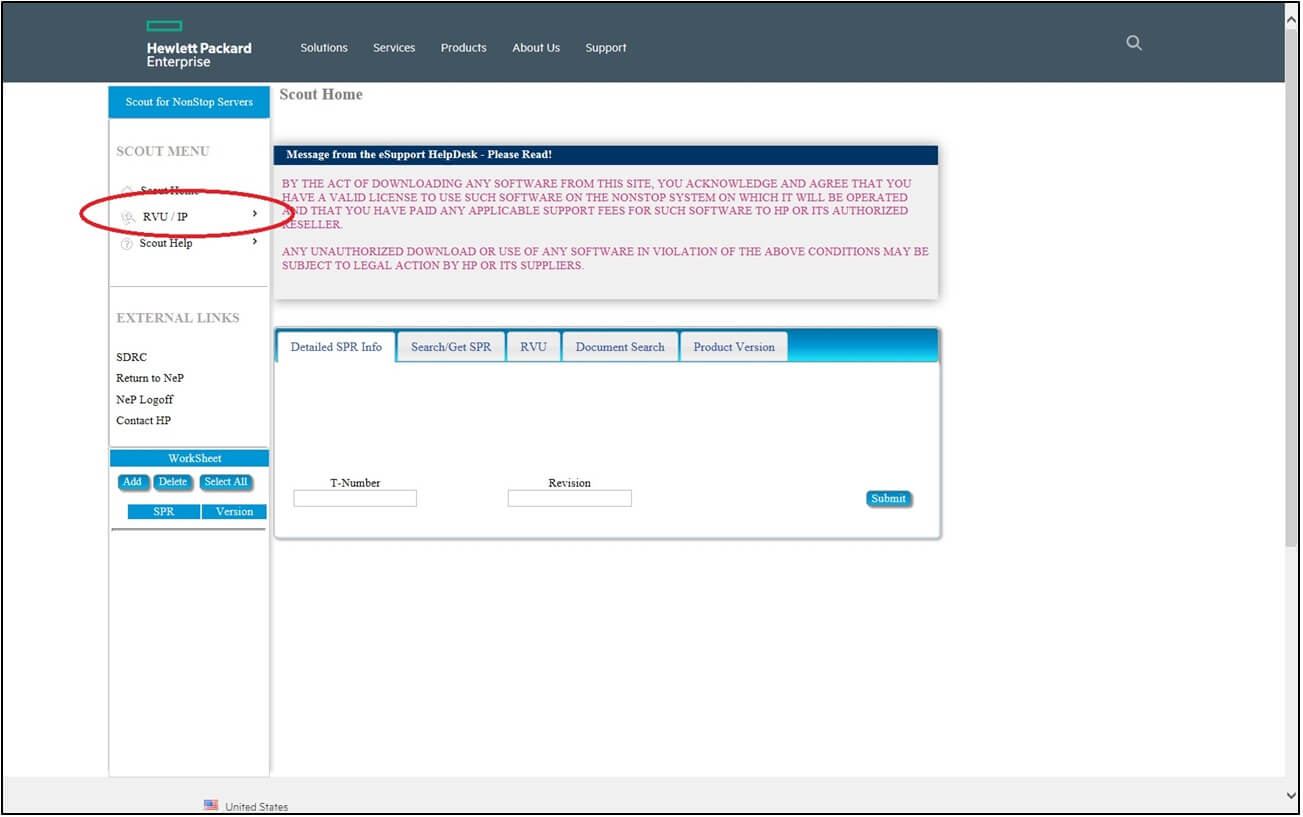Click the WorkSheet Delete button

point(172,482)
